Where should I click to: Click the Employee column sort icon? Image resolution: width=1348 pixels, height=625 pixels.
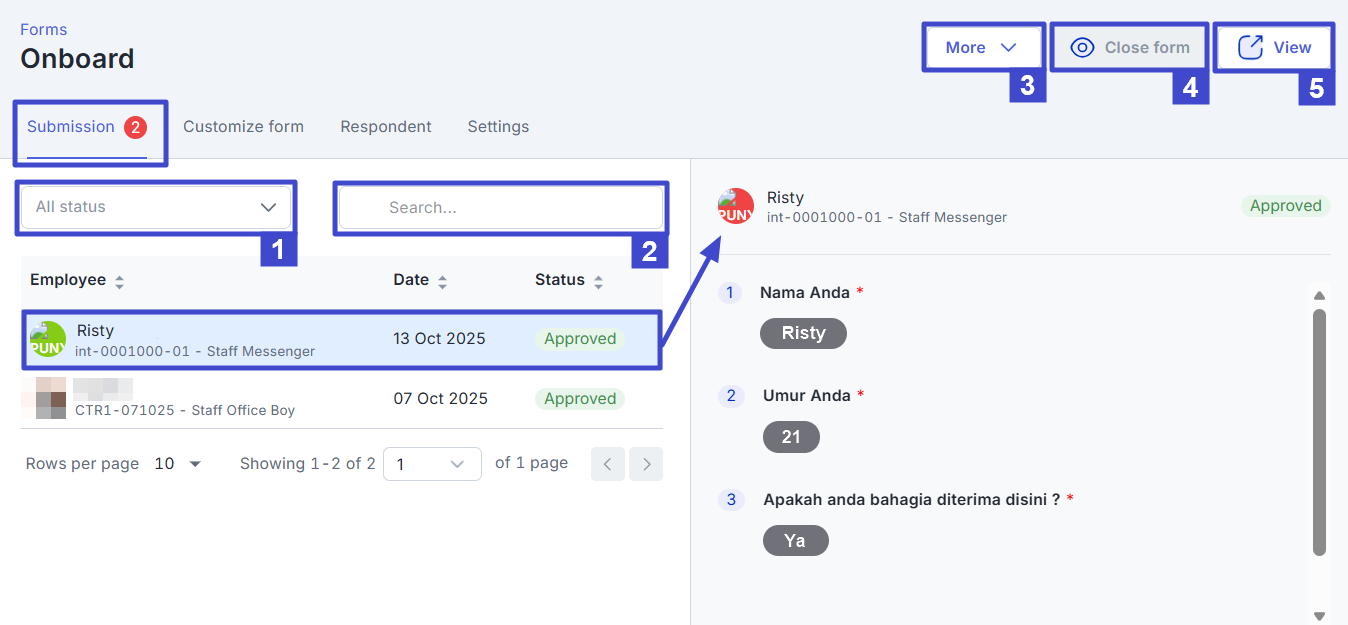click(x=120, y=282)
